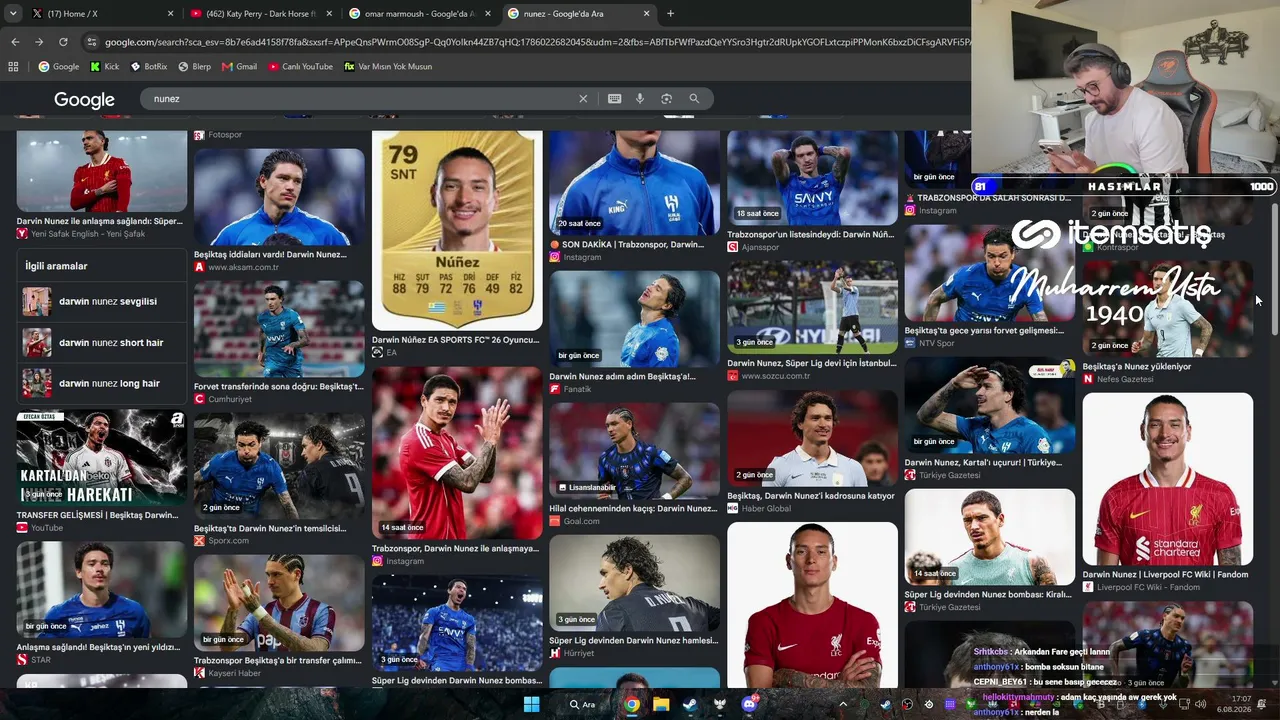Open the on-screen keyboard input tool
This screenshot has width=1280, height=720.
tap(614, 99)
